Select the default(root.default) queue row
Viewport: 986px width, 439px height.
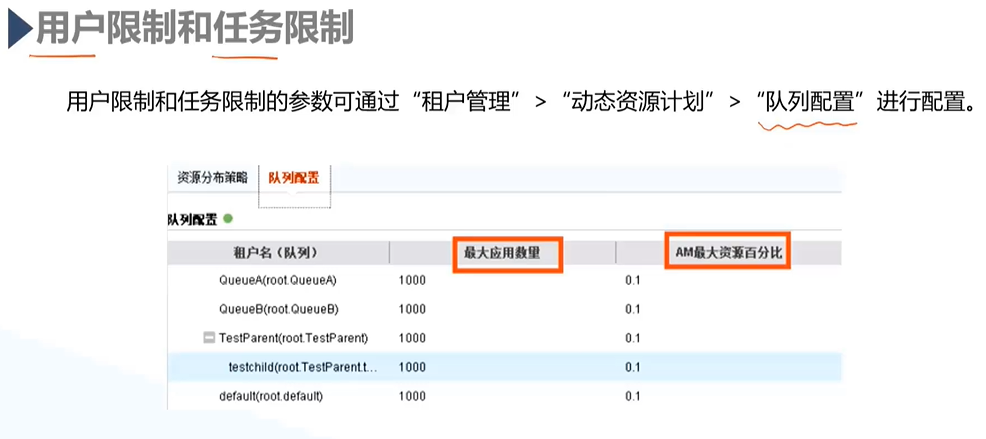[x=504, y=396]
